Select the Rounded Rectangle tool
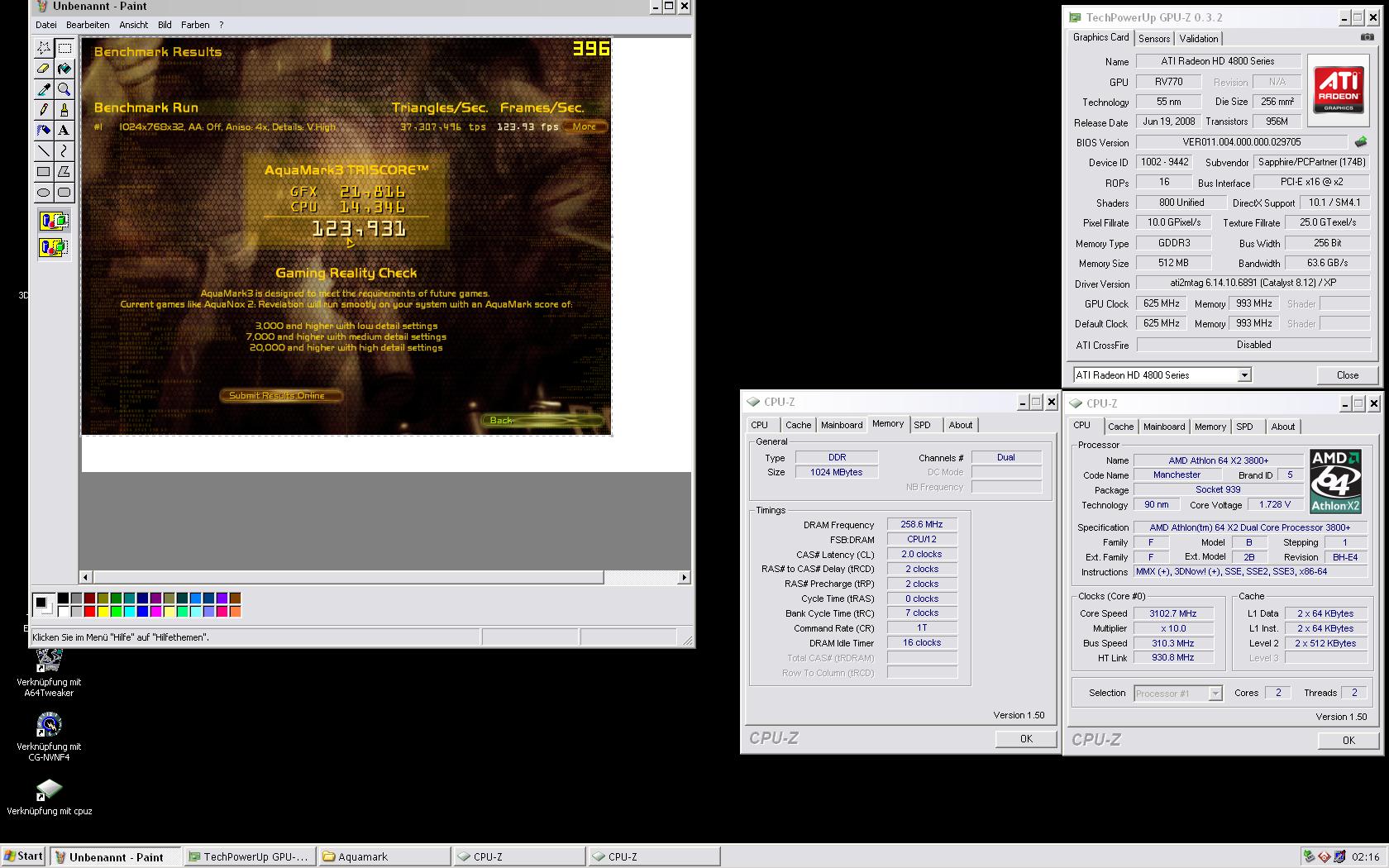 (64, 193)
